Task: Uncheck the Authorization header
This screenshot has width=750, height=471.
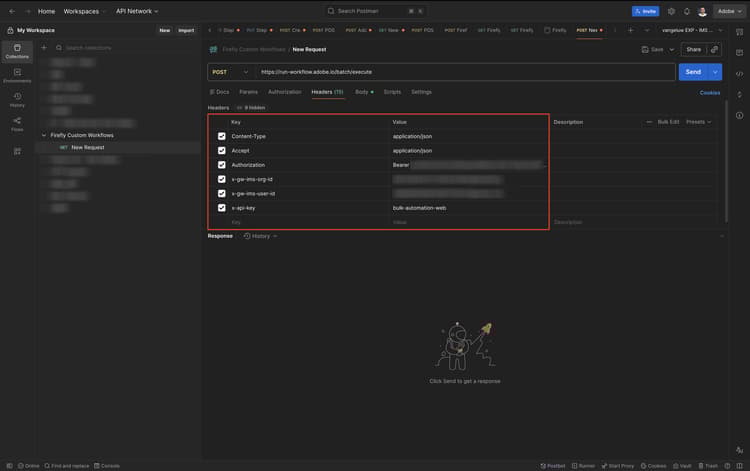Action: (221, 165)
